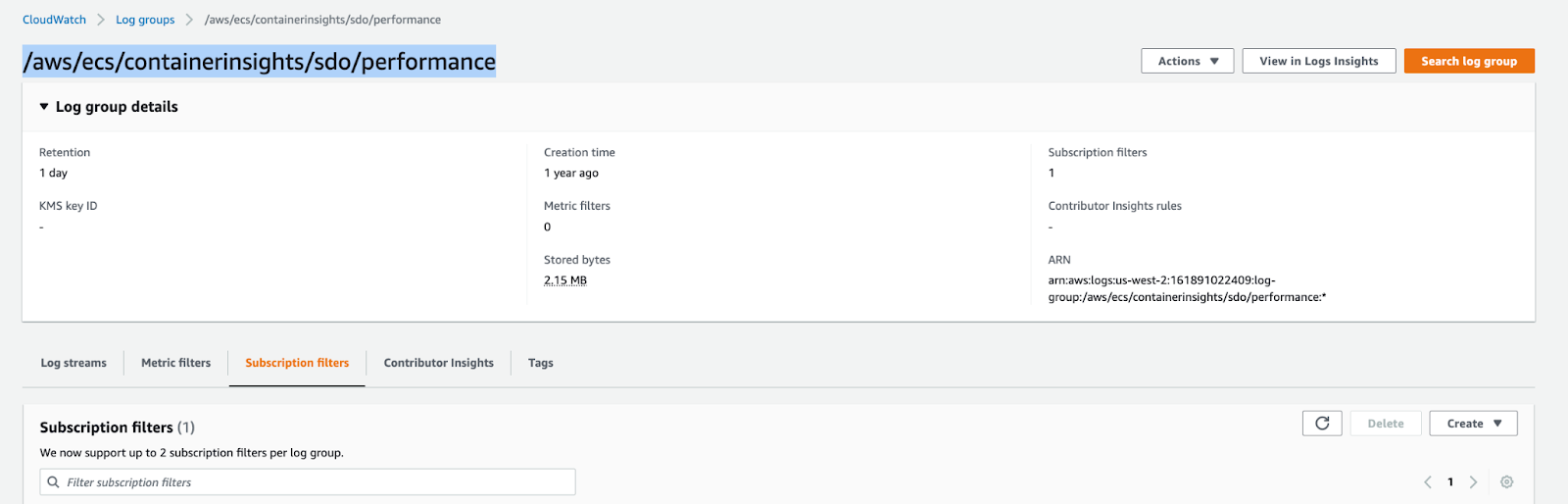Viewport: 1568px width, 504px height.
Task: Open the Actions dropdown menu
Action: [x=1187, y=61]
